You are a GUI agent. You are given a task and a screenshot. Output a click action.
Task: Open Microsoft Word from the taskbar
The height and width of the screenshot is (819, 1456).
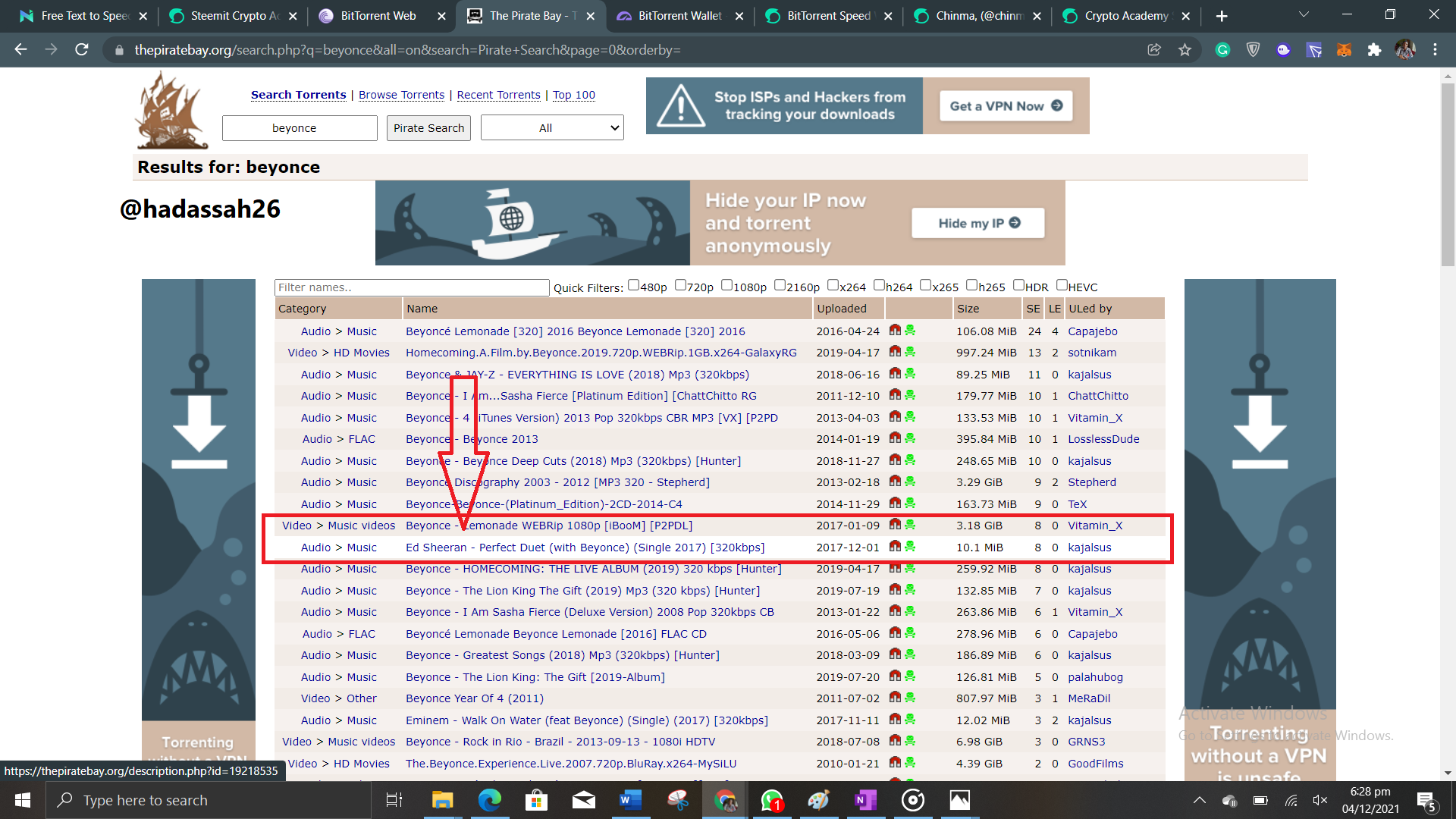click(630, 800)
